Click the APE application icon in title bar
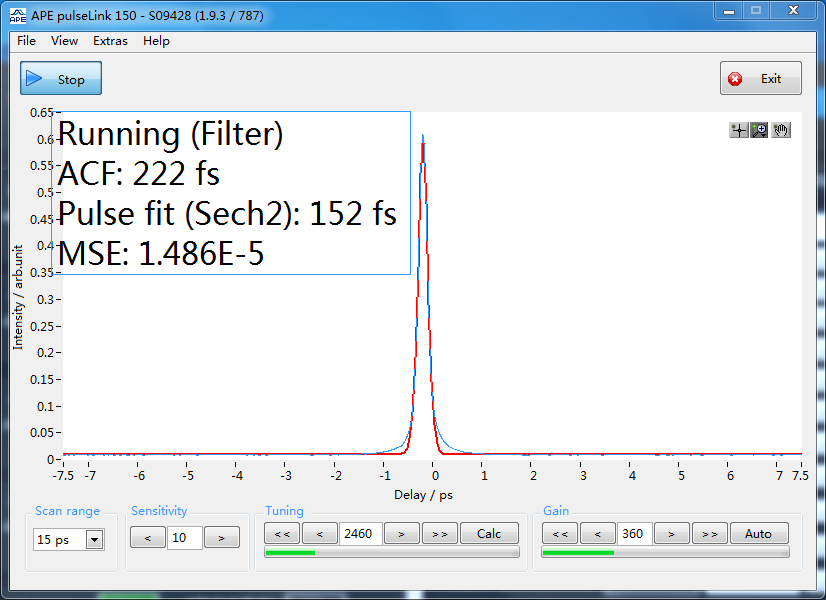 click(18, 16)
